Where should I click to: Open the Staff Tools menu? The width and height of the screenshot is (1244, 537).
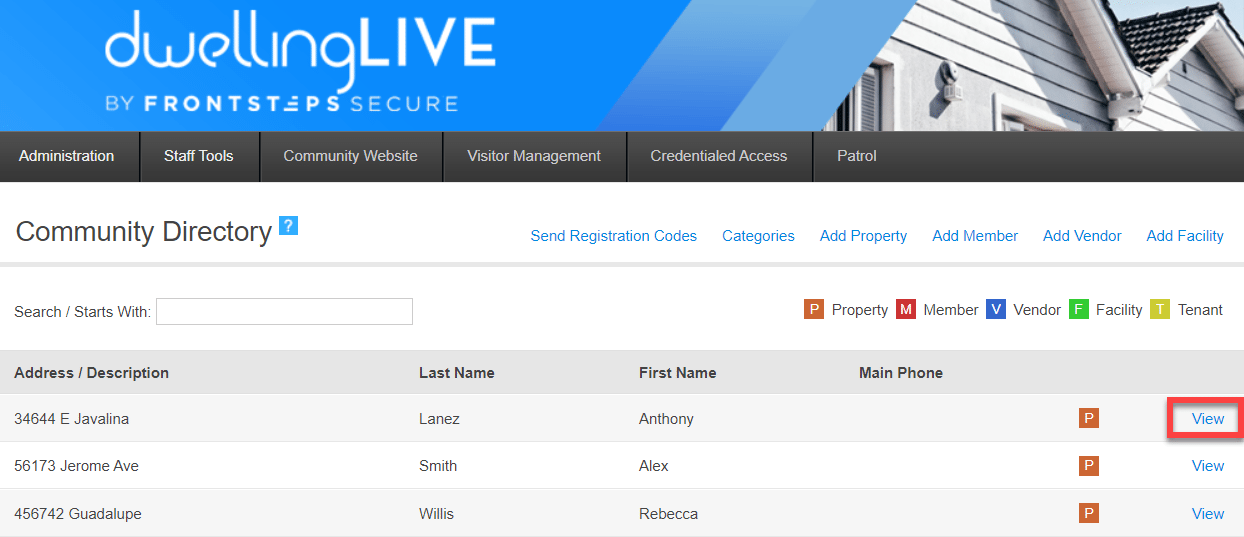point(199,156)
